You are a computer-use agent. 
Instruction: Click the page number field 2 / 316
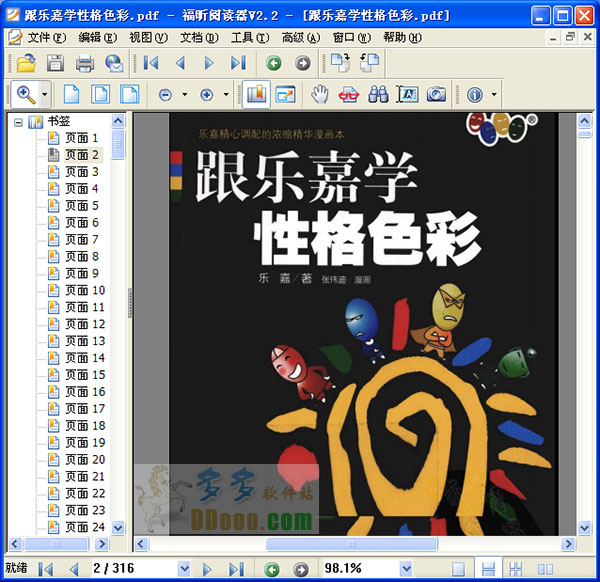pos(135,569)
